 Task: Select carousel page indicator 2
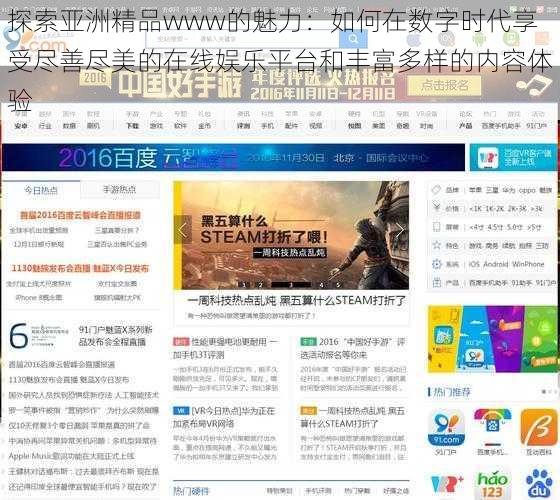coord(260,285)
